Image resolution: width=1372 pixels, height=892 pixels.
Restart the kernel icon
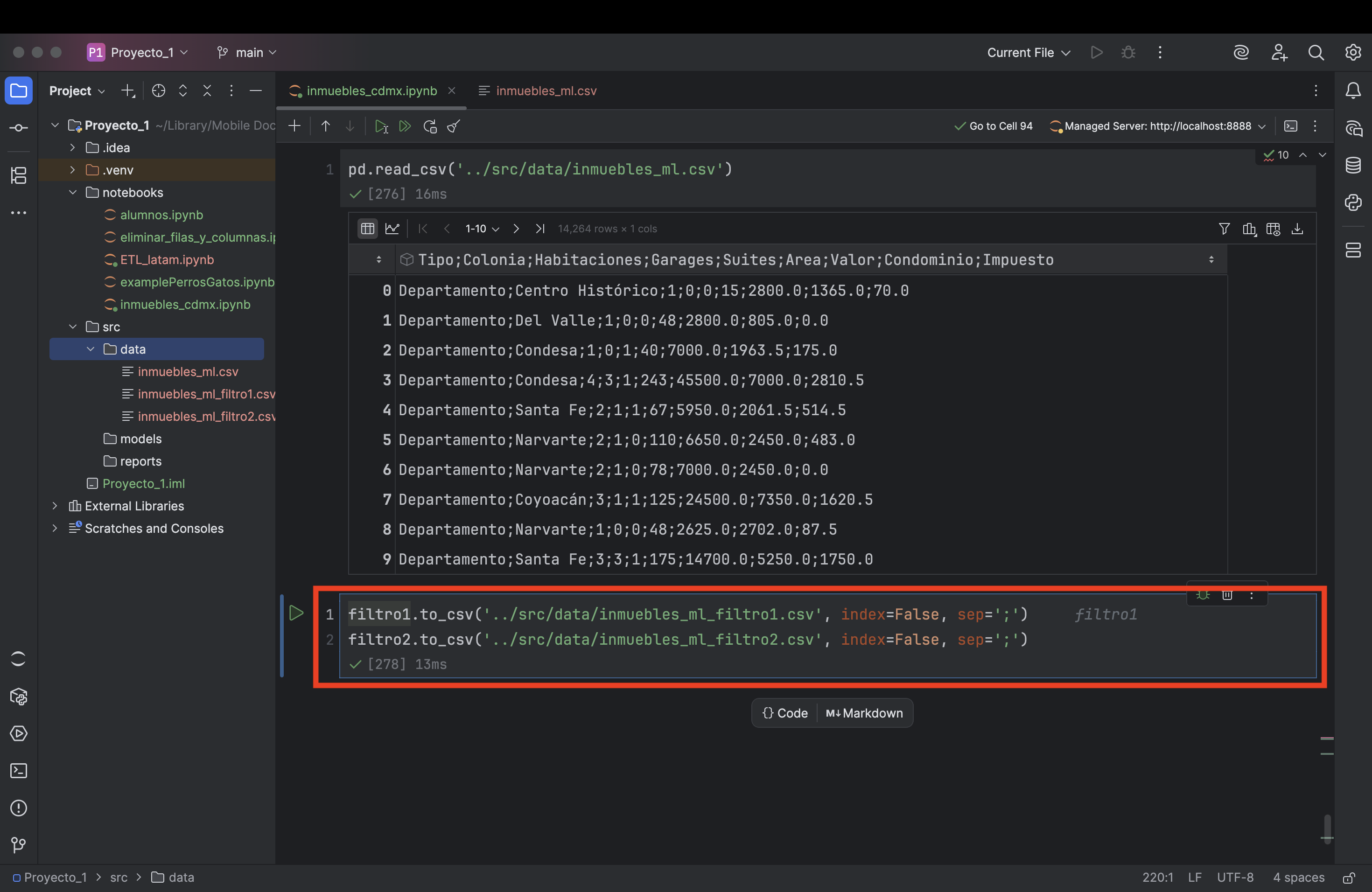click(x=430, y=126)
